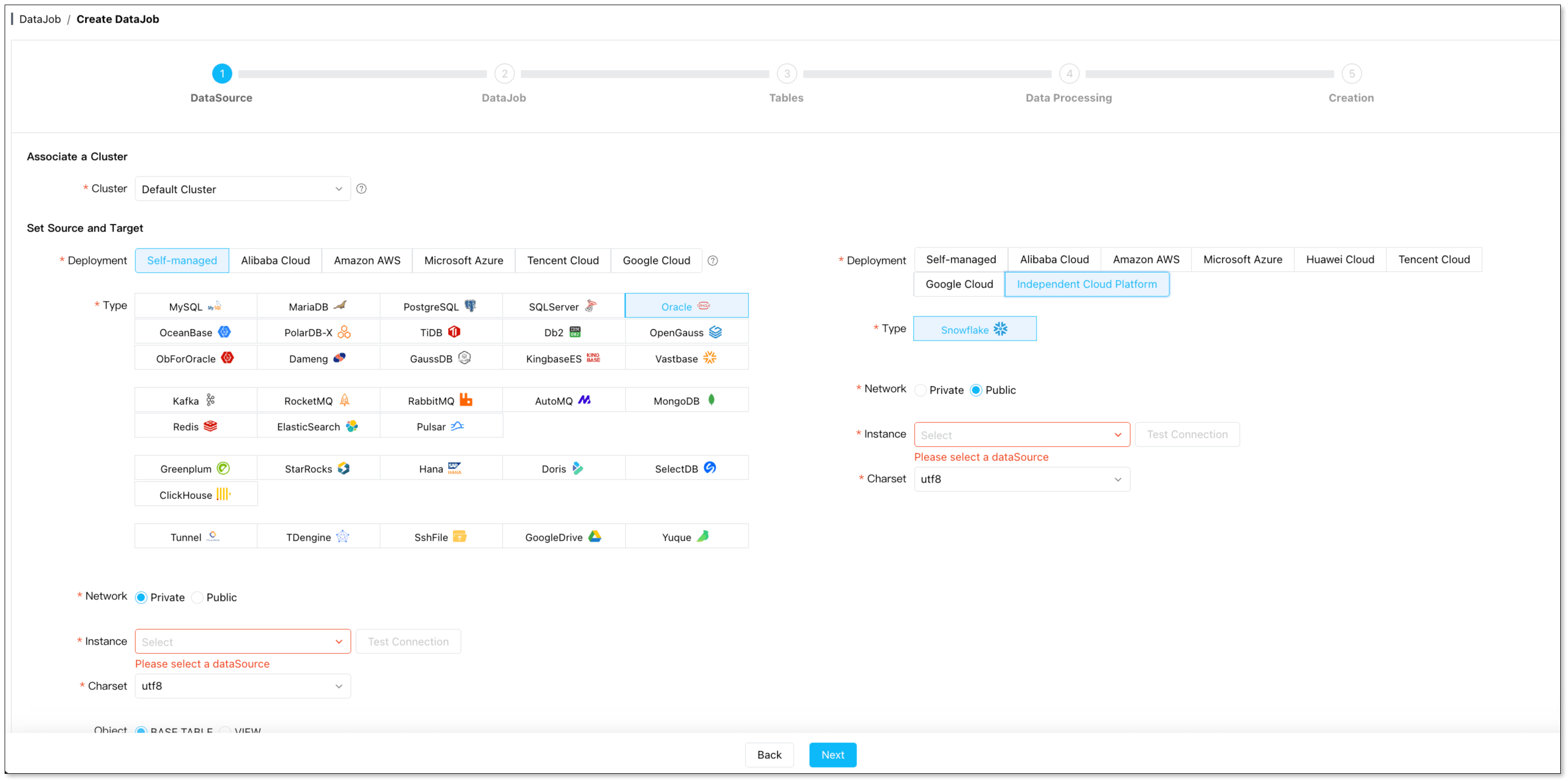Set target Network to Public
Image resolution: width=1568 pixels, height=781 pixels.
(x=976, y=390)
